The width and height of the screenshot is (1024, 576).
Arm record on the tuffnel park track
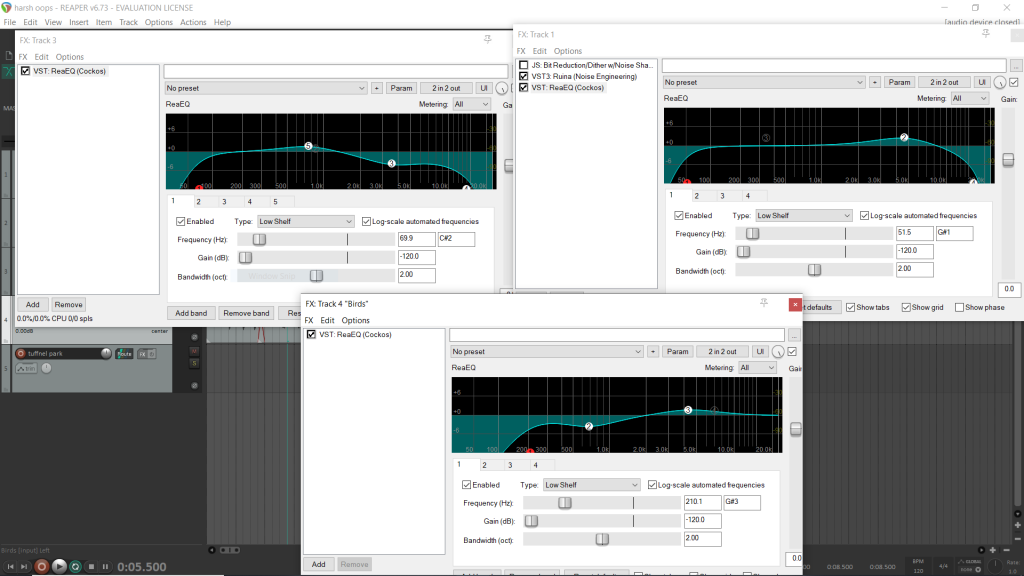(21, 353)
